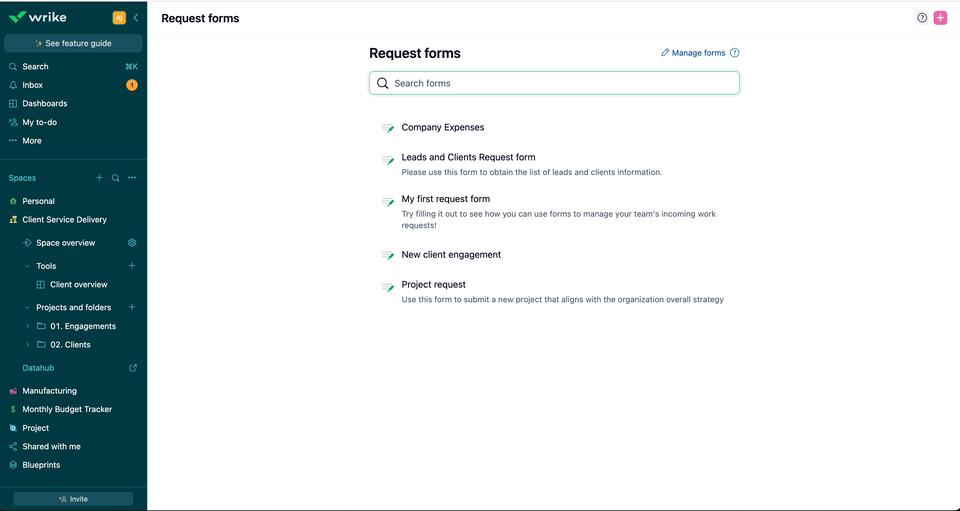
Task: Click the Manage forms link
Action: point(698,53)
